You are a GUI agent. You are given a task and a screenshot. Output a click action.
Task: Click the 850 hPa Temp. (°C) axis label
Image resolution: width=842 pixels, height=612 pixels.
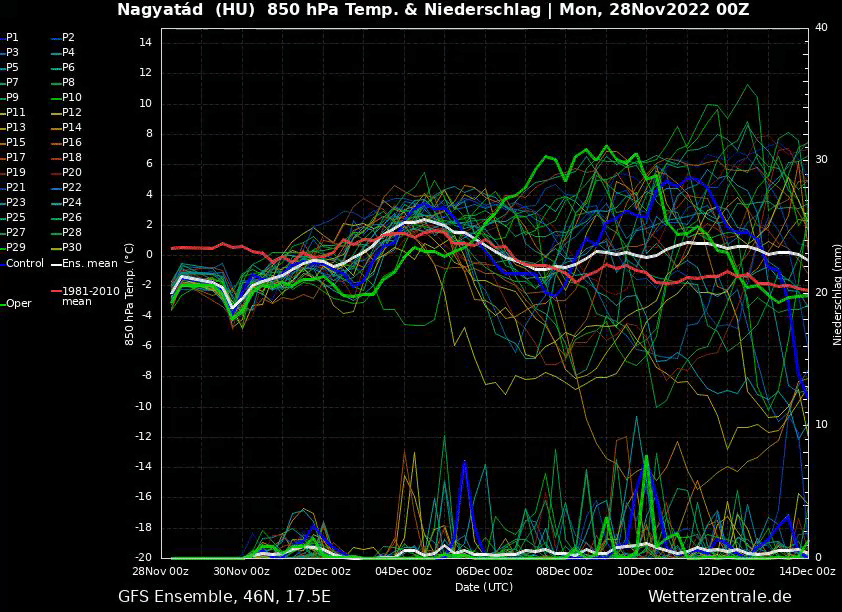coord(129,293)
